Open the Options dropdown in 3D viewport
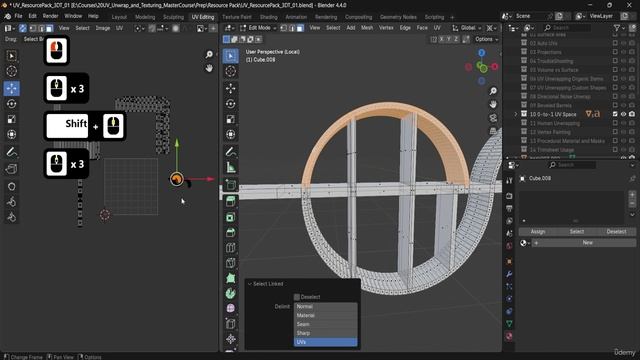This screenshot has width=640, height=360. (x=486, y=39)
